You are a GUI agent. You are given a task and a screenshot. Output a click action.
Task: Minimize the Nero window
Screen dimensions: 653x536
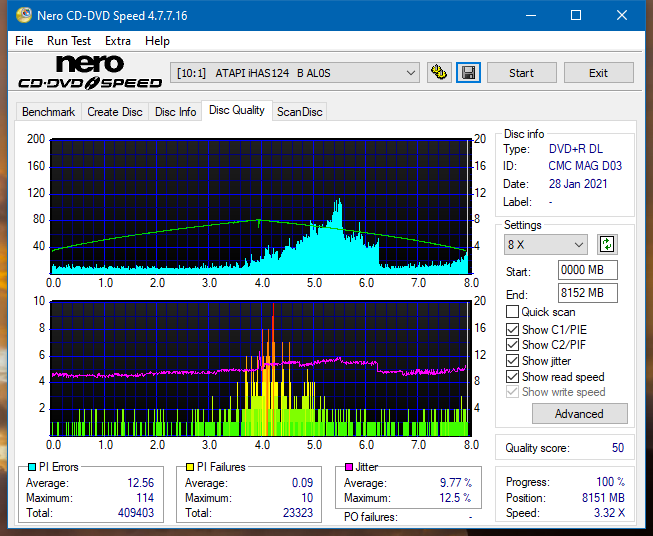[531, 15]
